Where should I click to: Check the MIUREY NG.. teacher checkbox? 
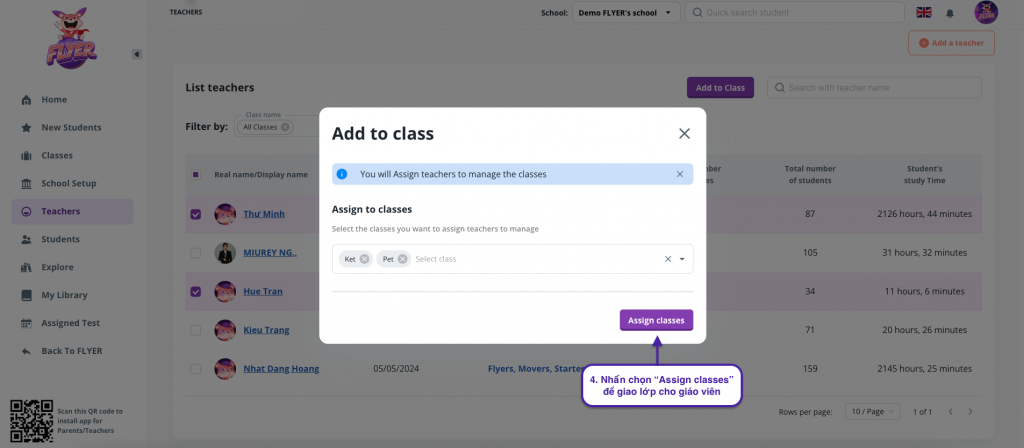click(x=196, y=253)
